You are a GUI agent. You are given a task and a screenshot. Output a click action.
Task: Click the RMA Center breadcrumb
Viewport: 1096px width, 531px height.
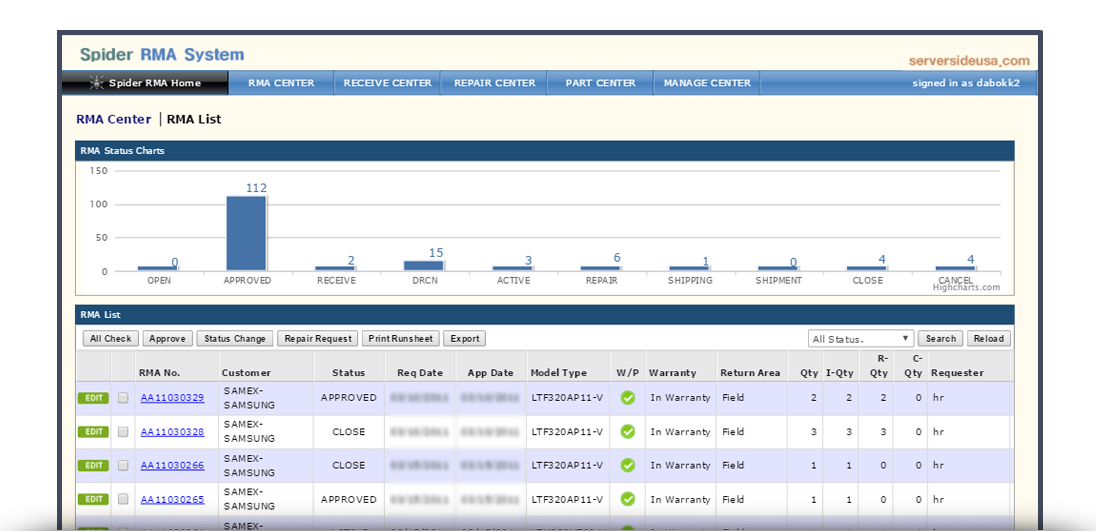pos(113,119)
